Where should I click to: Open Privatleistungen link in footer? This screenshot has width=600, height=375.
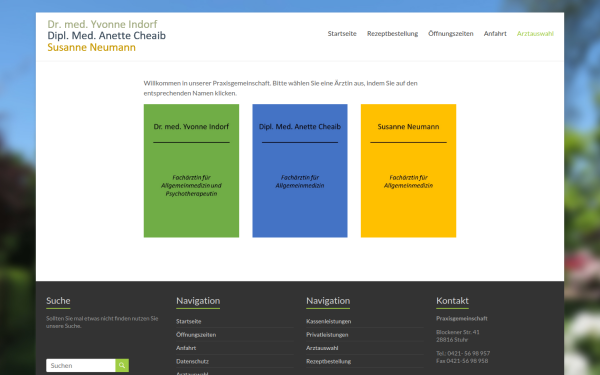[x=327, y=335]
